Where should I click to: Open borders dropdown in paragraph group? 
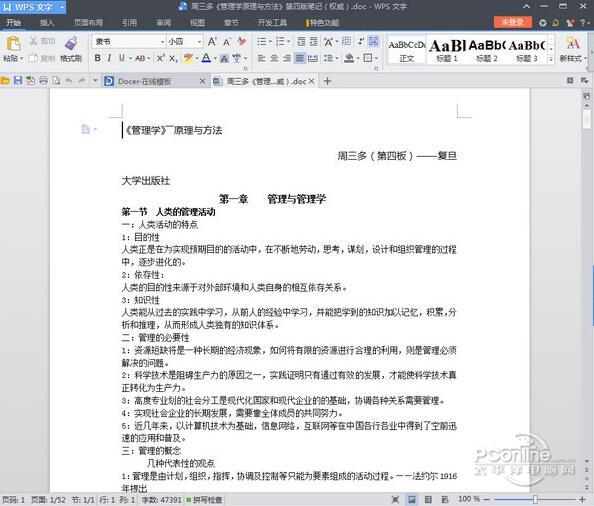376,58
